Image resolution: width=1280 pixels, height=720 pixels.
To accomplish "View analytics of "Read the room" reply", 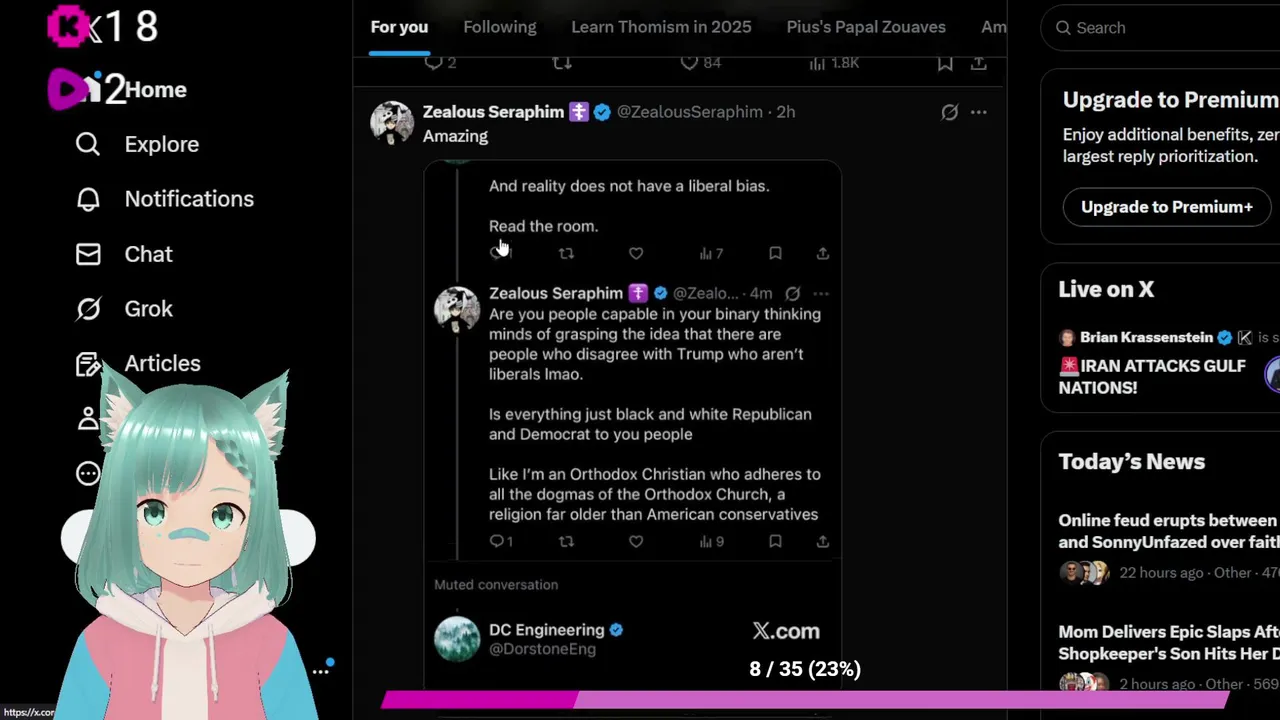I will click(x=711, y=253).
